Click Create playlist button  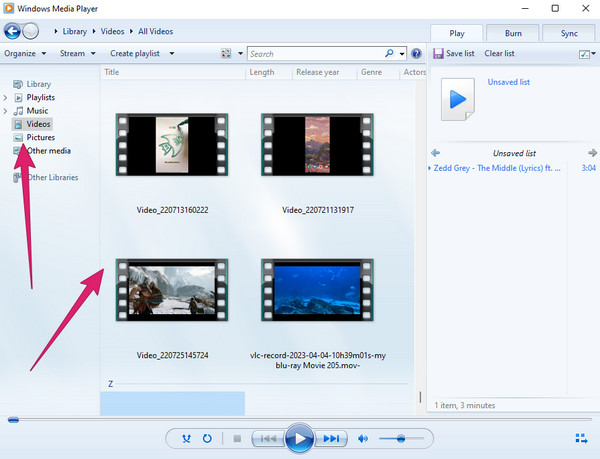pos(135,54)
